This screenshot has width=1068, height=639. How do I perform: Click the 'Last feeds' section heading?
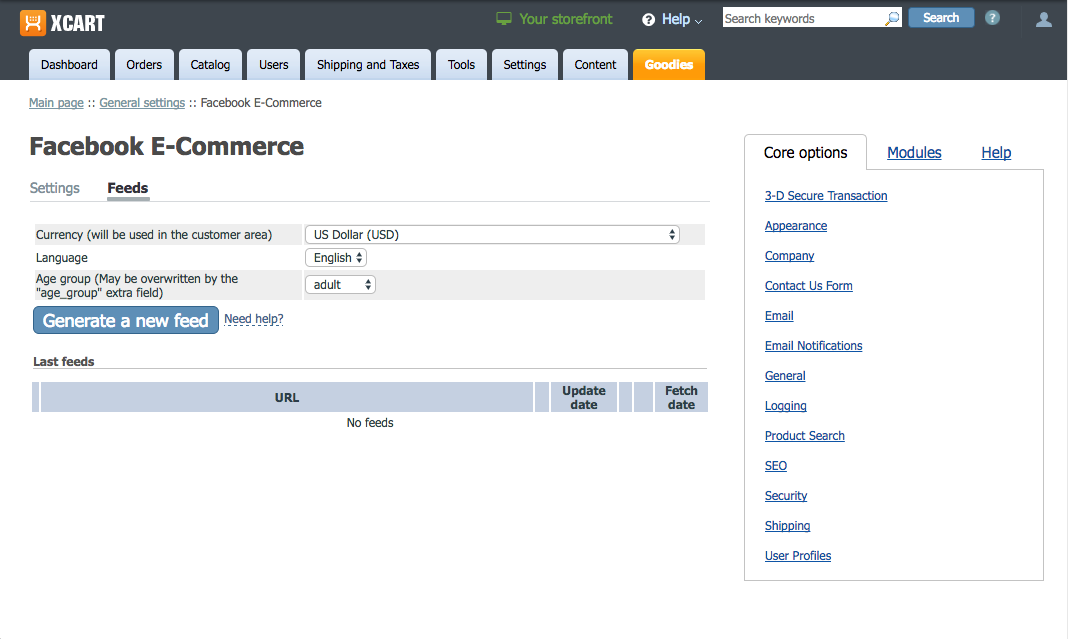point(64,362)
